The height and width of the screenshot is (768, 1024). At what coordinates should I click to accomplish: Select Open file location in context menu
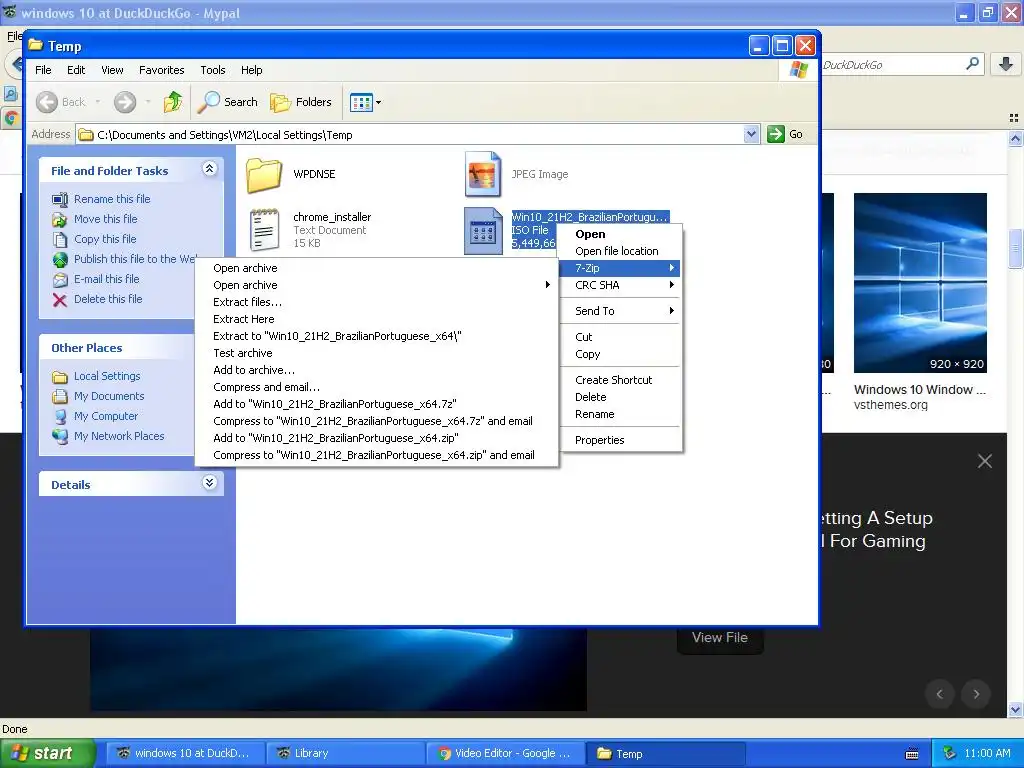tap(620, 251)
